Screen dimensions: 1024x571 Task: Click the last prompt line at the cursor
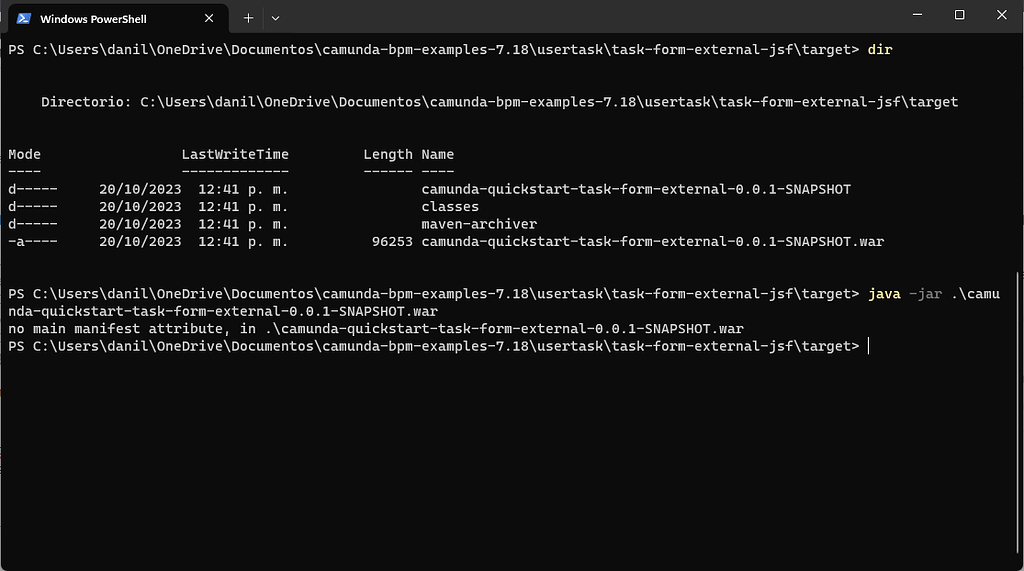click(438, 346)
